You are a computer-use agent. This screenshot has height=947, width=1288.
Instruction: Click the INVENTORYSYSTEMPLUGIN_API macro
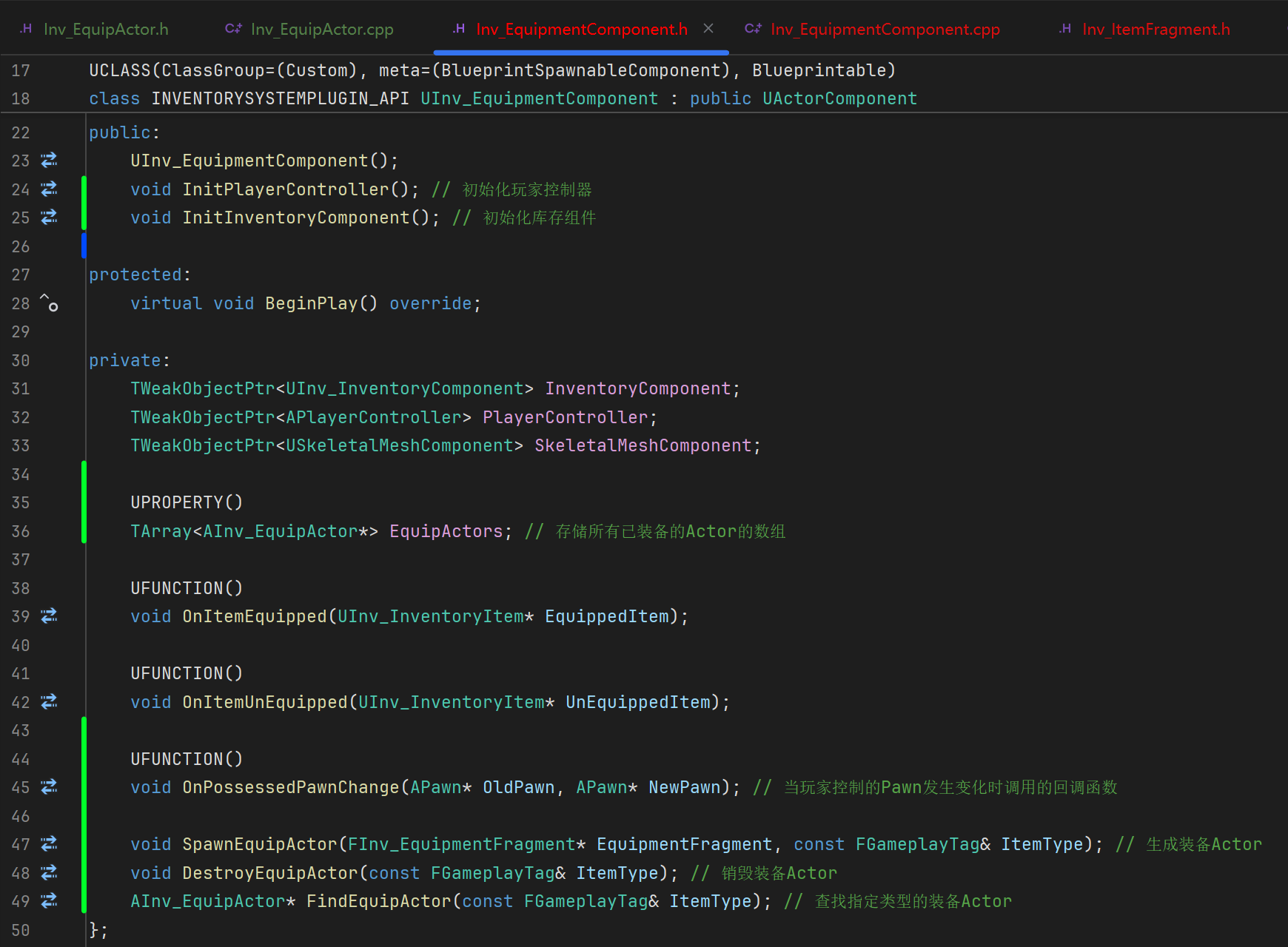point(280,98)
